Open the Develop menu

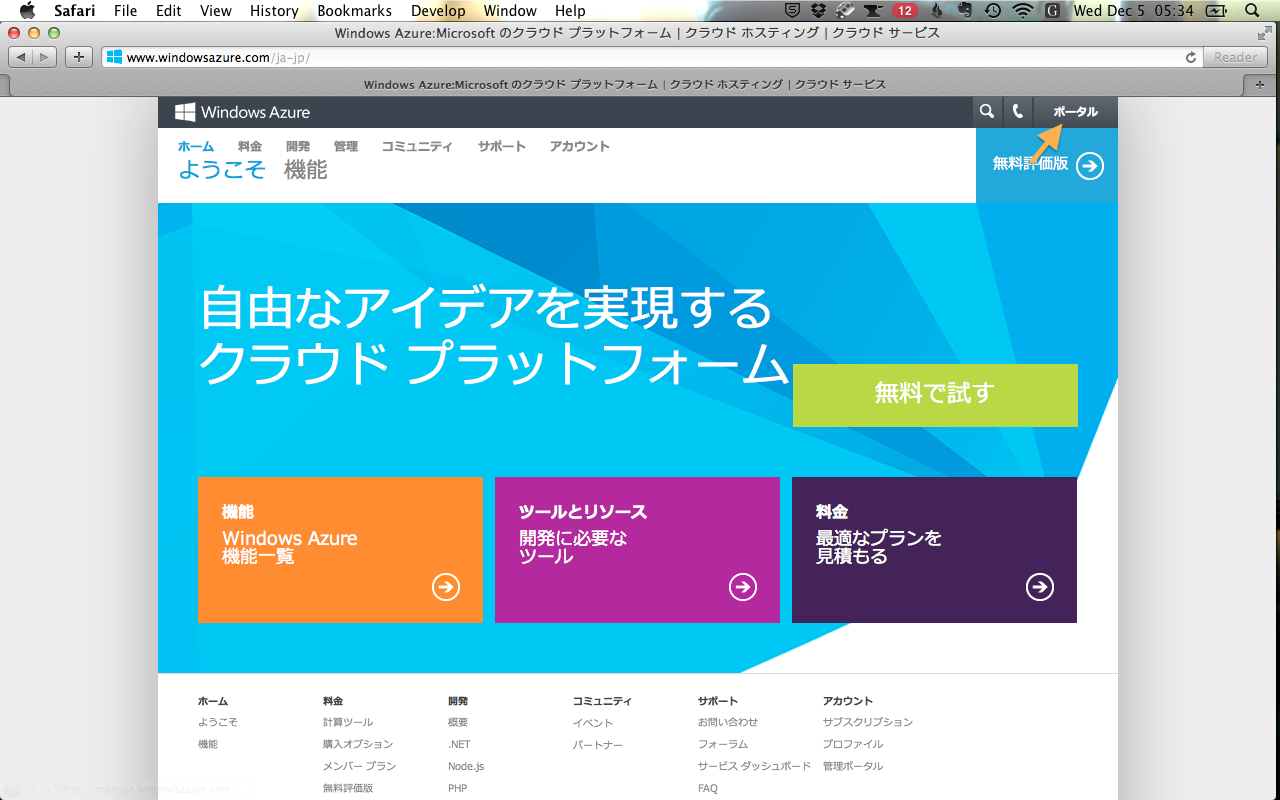click(x=438, y=11)
